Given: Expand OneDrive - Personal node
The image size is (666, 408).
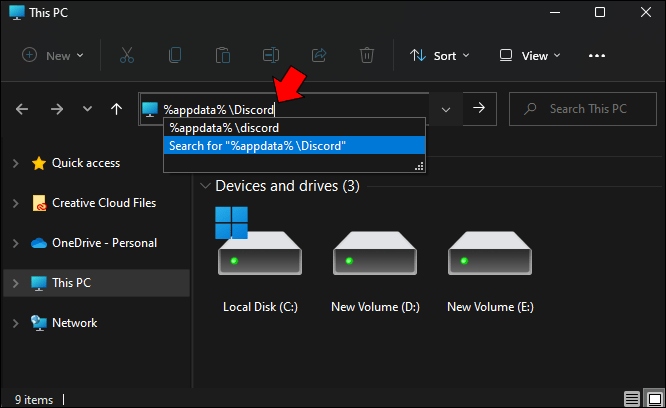Looking at the screenshot, I should [x=16, y=243].
